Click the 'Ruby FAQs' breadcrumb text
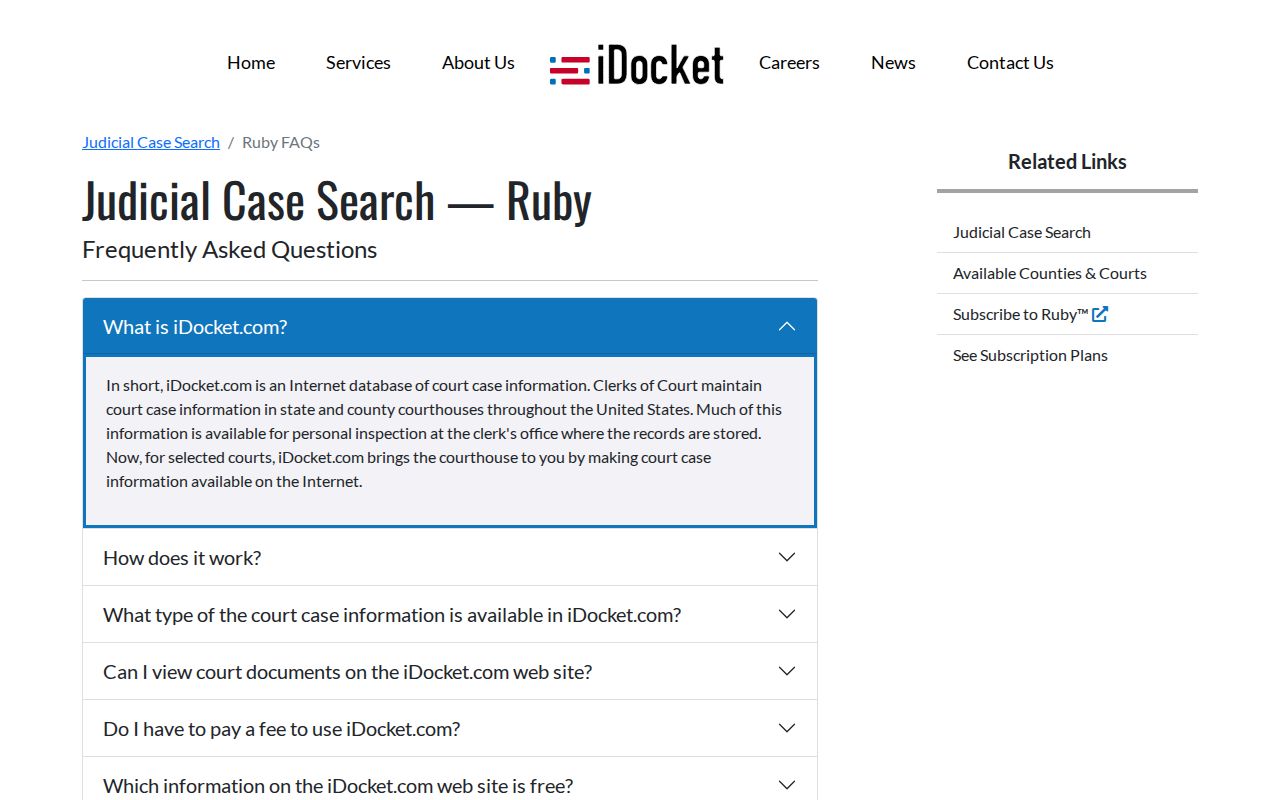Viewport: 1280px width, 800px height. [281, 142]
